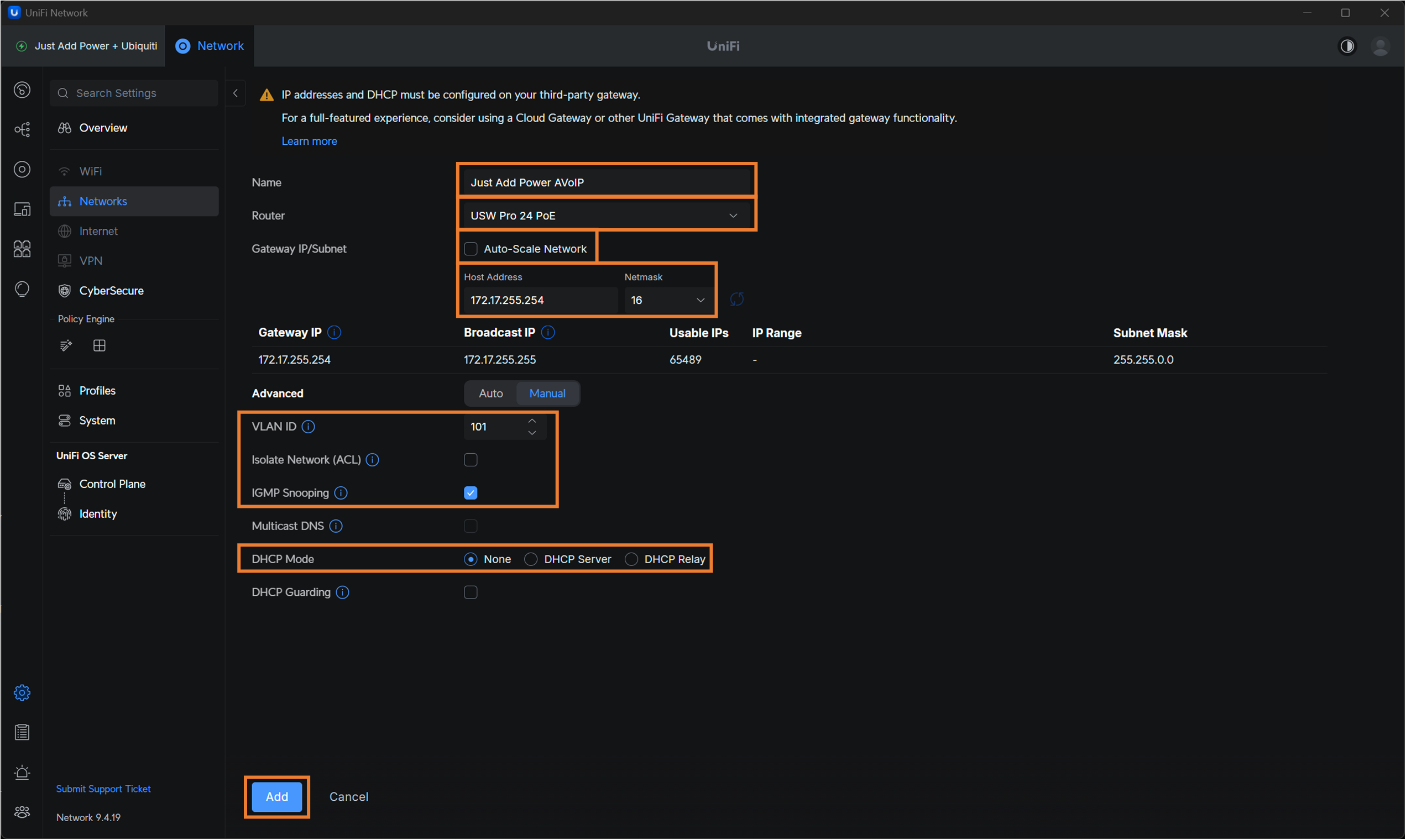Click info icon next to IGMP Snooping

click(x=341, y=493)
